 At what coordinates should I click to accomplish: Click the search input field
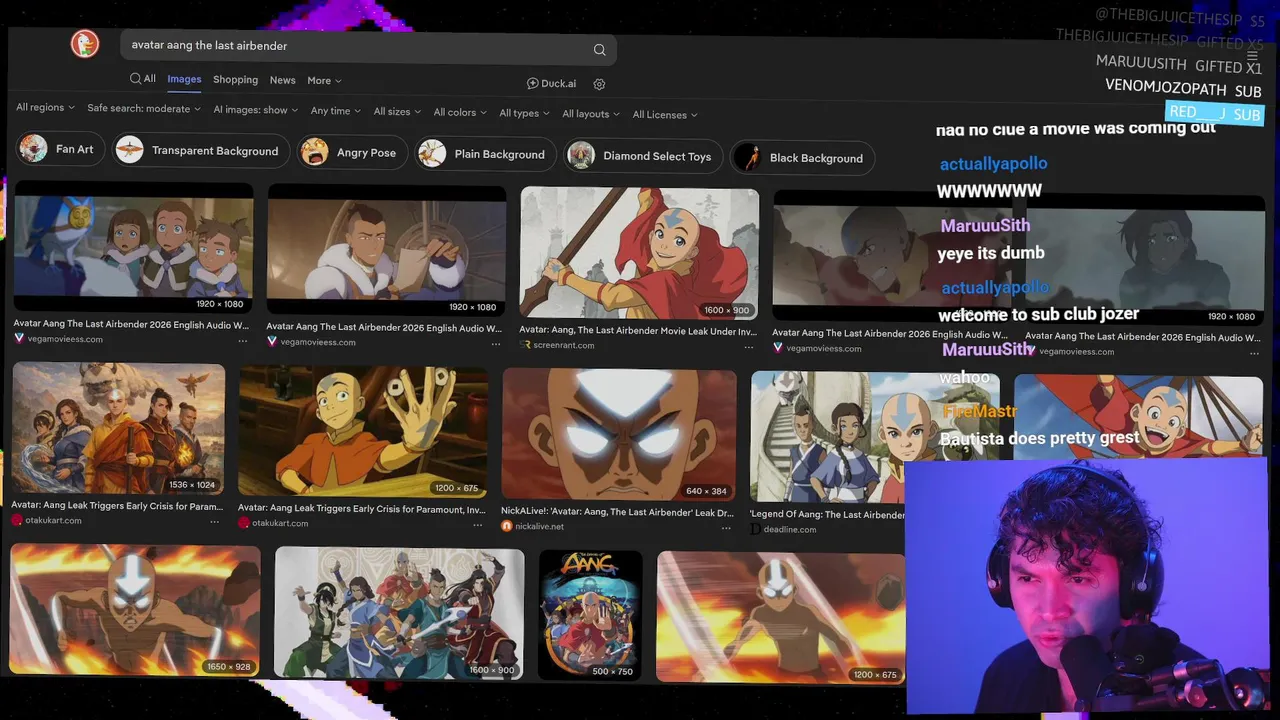click(367, 47)
